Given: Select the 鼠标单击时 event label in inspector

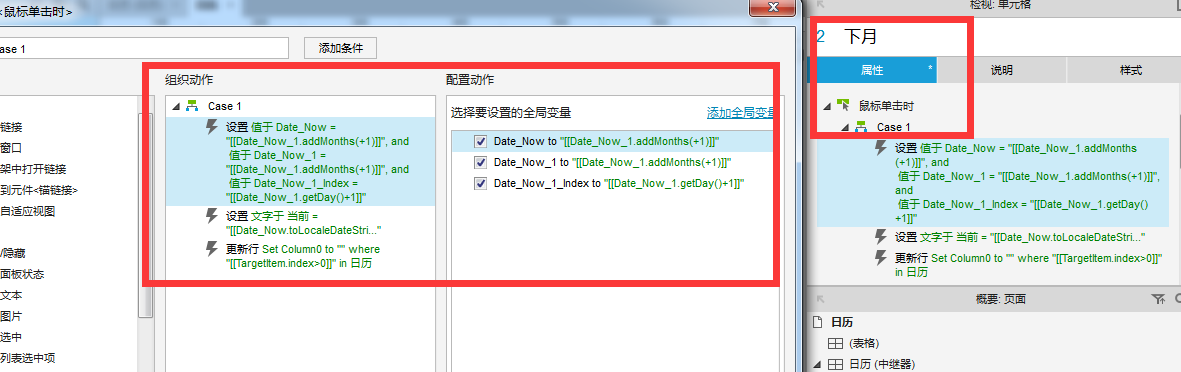Looking at the screenshot, I should pyautogui.click(x=887, y=106).
